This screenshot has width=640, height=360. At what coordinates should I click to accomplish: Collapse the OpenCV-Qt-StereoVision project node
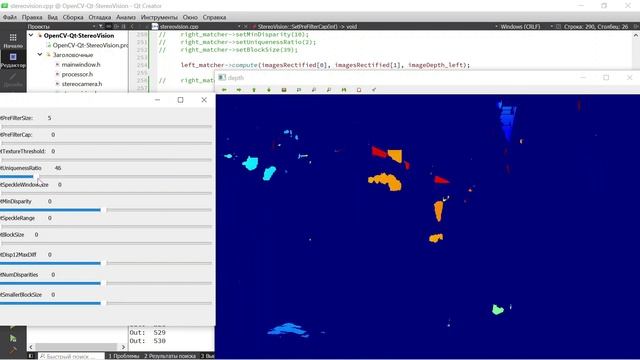click(x=31, y=36)
